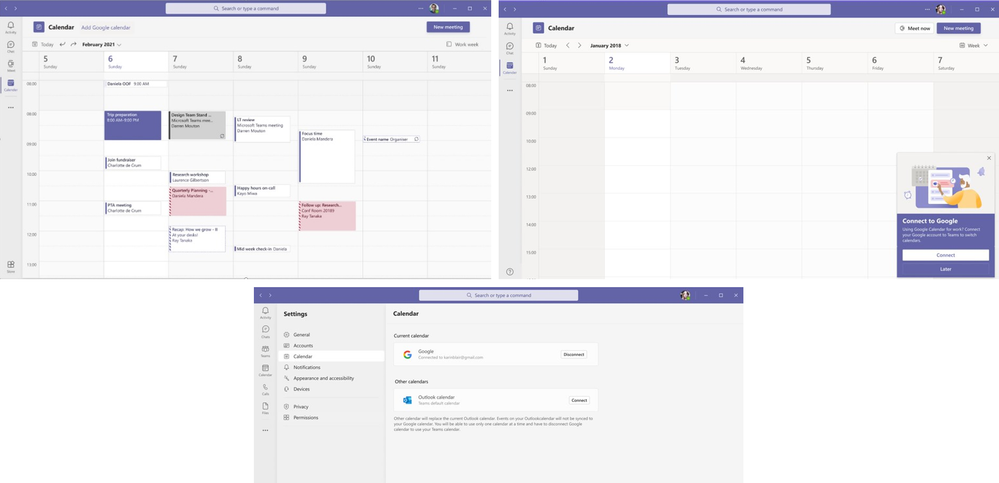Open Teams in the Settings window sidebar
The width and height of the screenshot is (999, 483).
click(x=265, y=351)
